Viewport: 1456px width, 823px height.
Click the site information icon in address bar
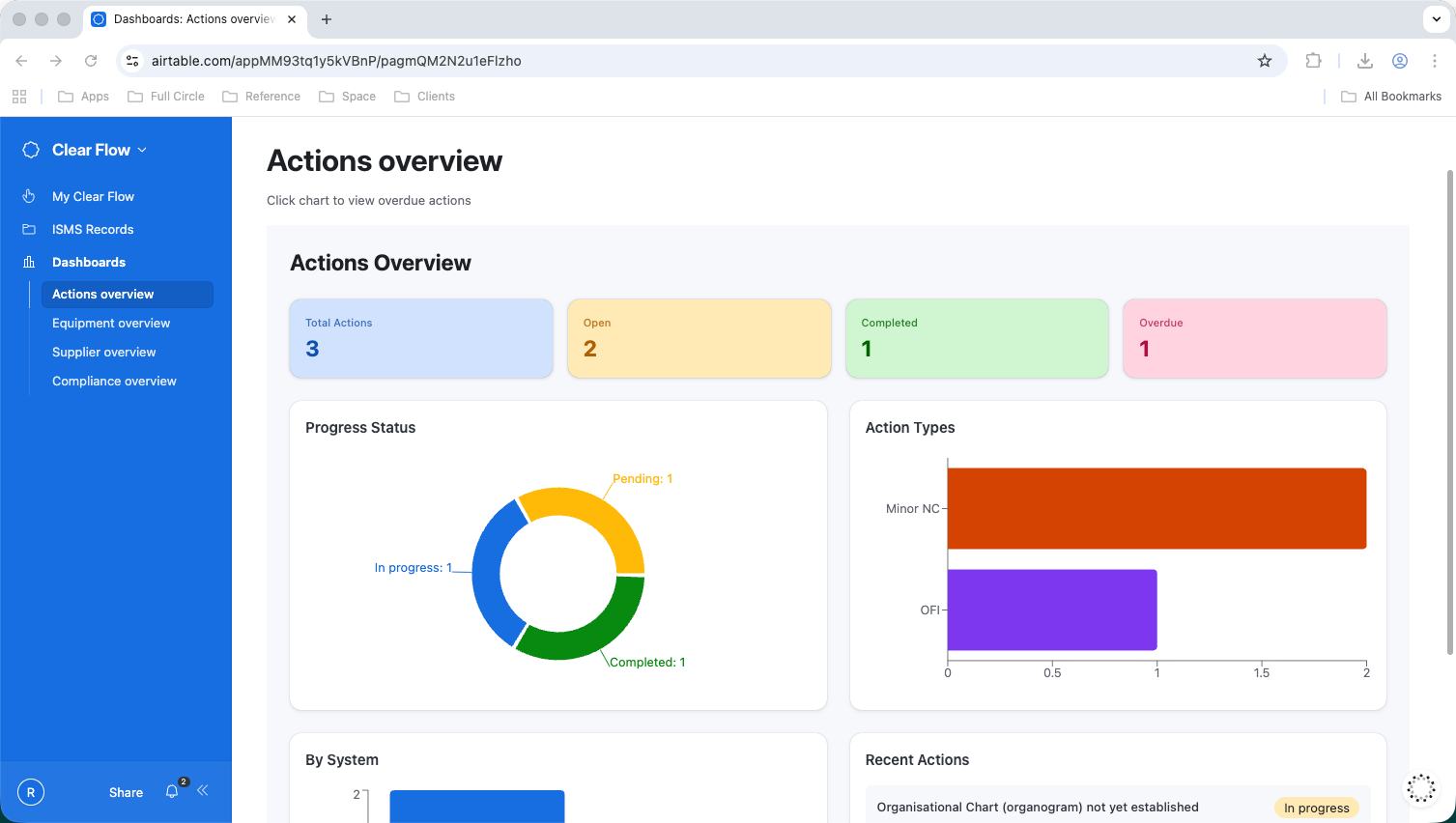133,61
